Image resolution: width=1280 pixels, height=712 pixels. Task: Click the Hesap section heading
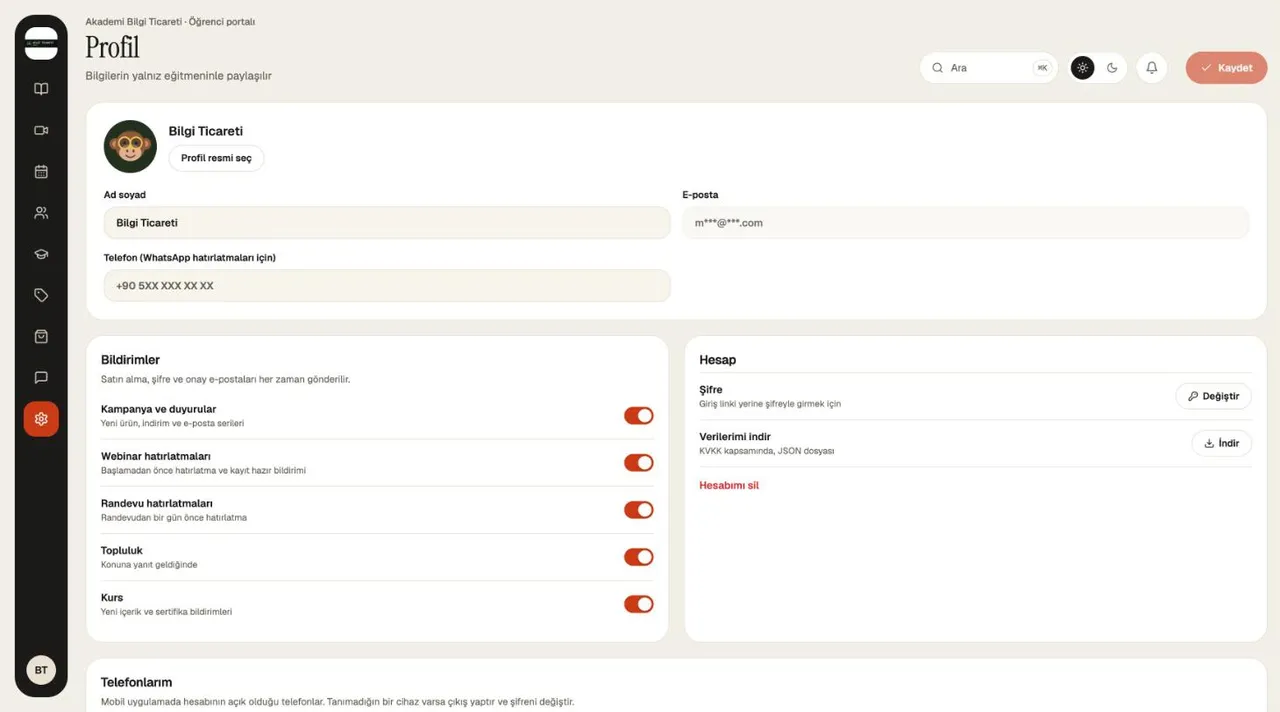point(717,360)
